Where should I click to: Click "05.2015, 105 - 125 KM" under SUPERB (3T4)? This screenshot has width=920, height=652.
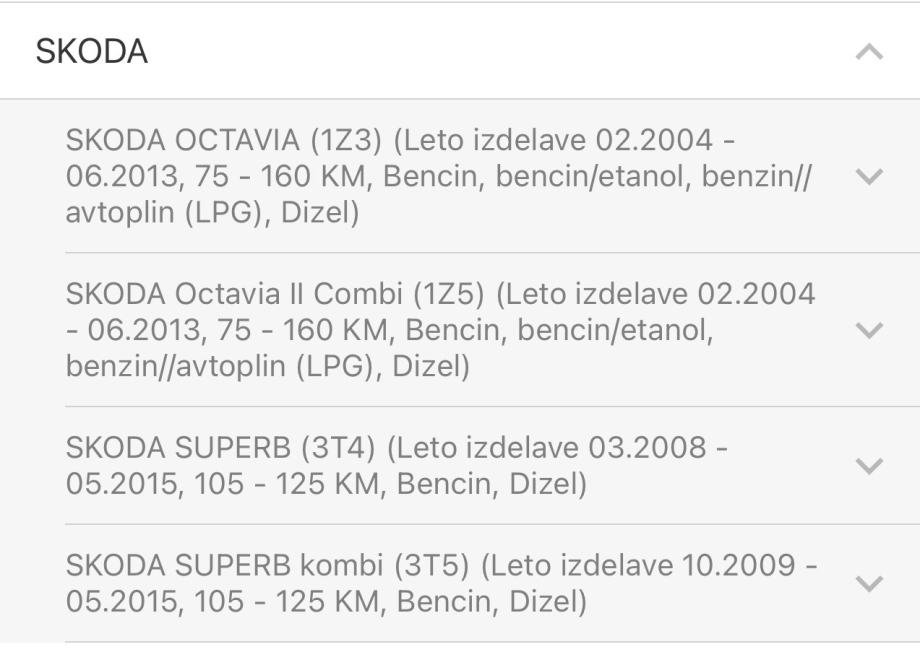click(225, 484)
